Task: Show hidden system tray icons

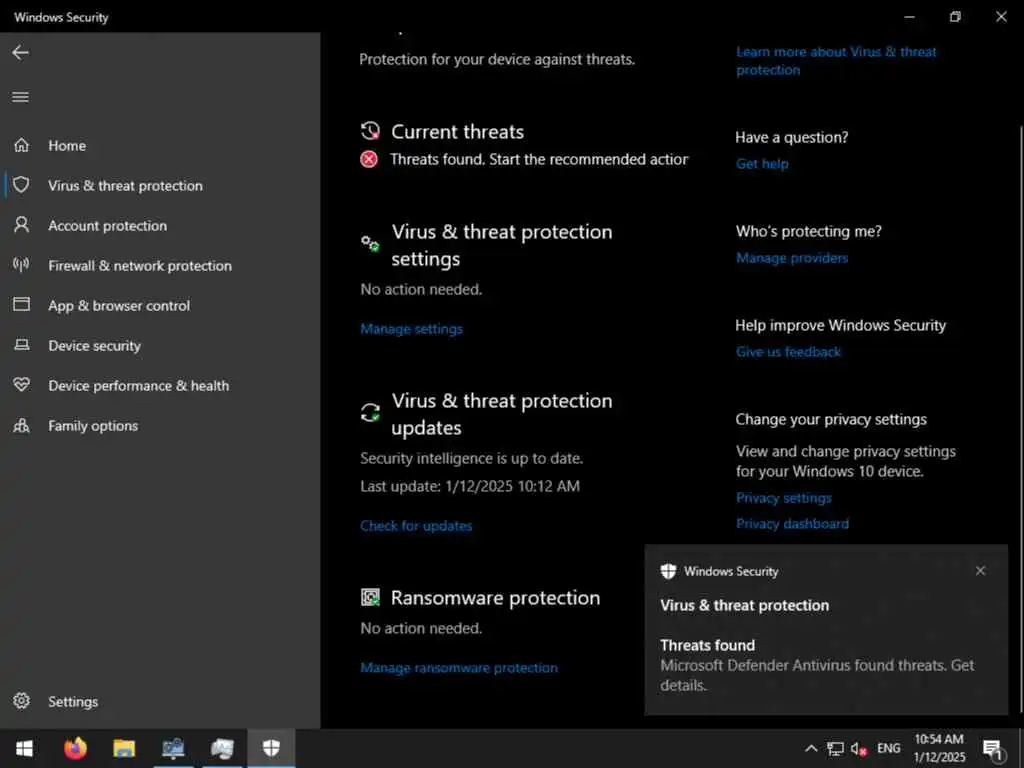Action: [810, 748]
